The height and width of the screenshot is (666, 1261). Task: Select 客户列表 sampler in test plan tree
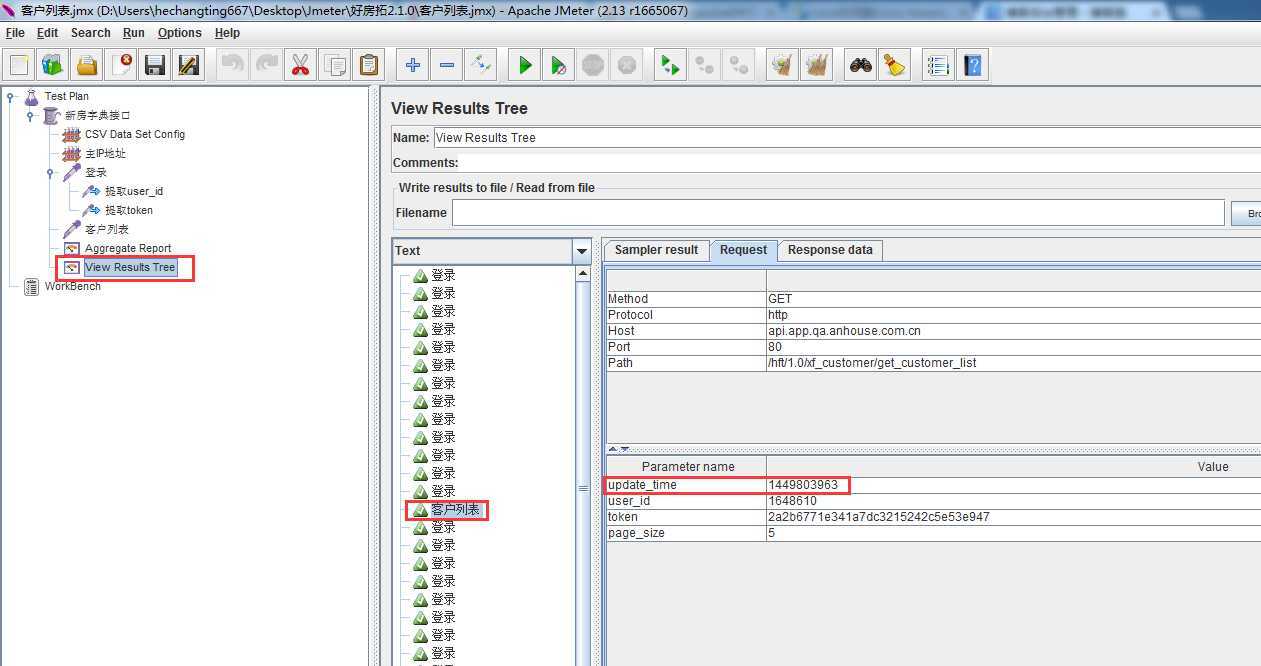(107, 229)
